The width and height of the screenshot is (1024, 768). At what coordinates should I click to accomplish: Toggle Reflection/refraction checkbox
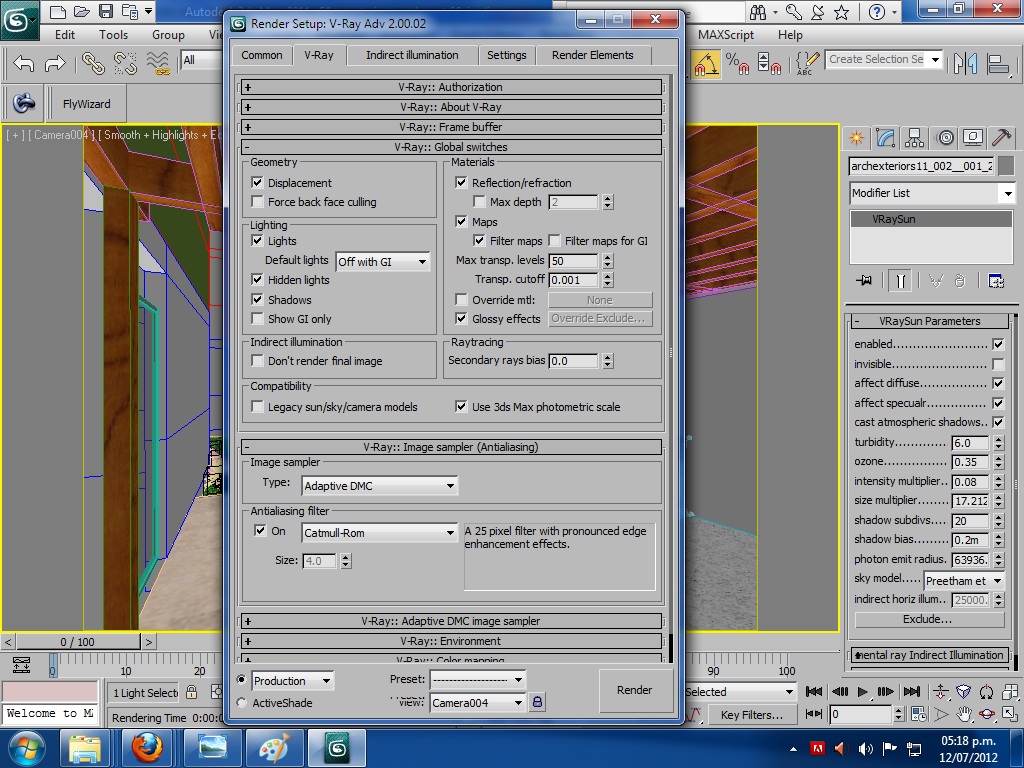[462, 183]
